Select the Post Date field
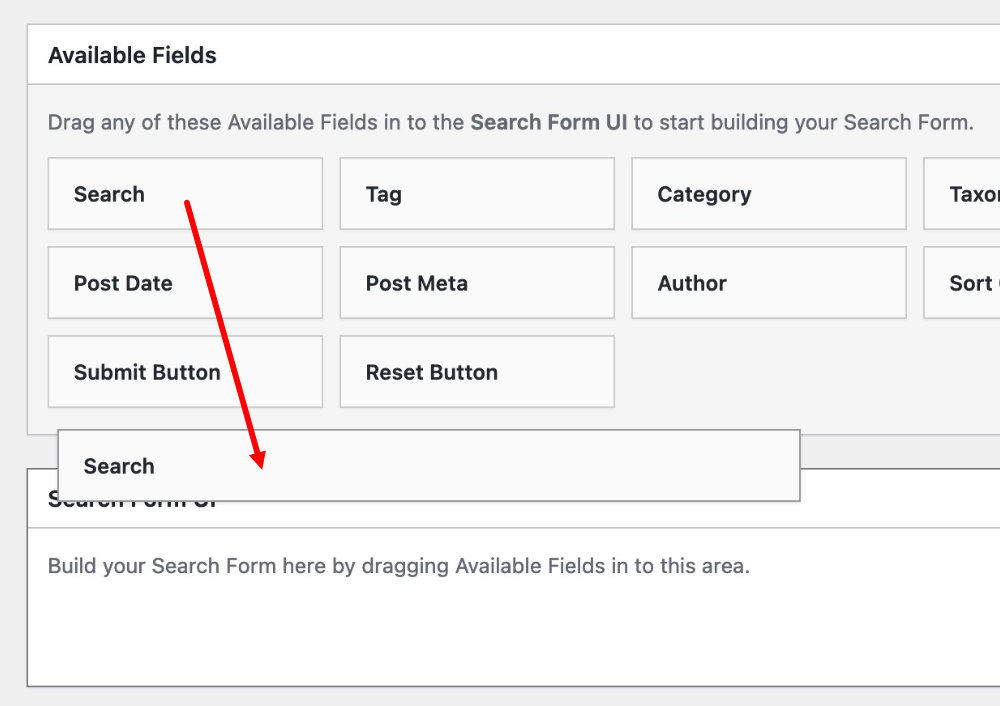The width and height of the screenshot is (1000, 706). coord(184,283)
